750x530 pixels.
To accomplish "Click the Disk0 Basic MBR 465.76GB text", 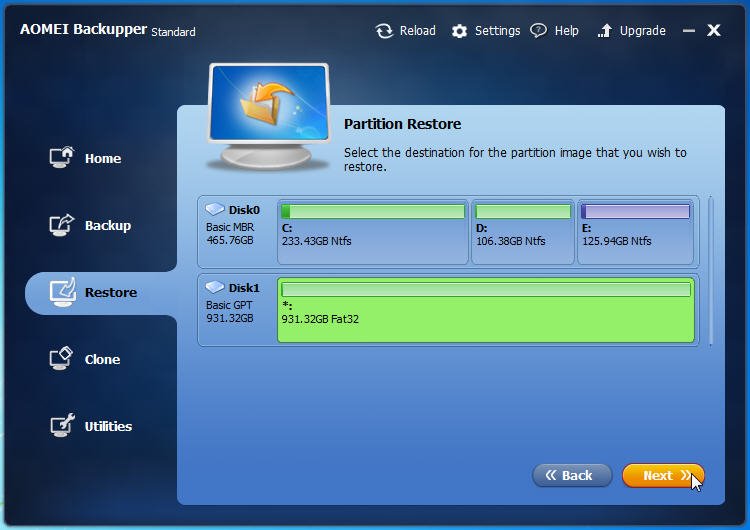I will 230,233.
